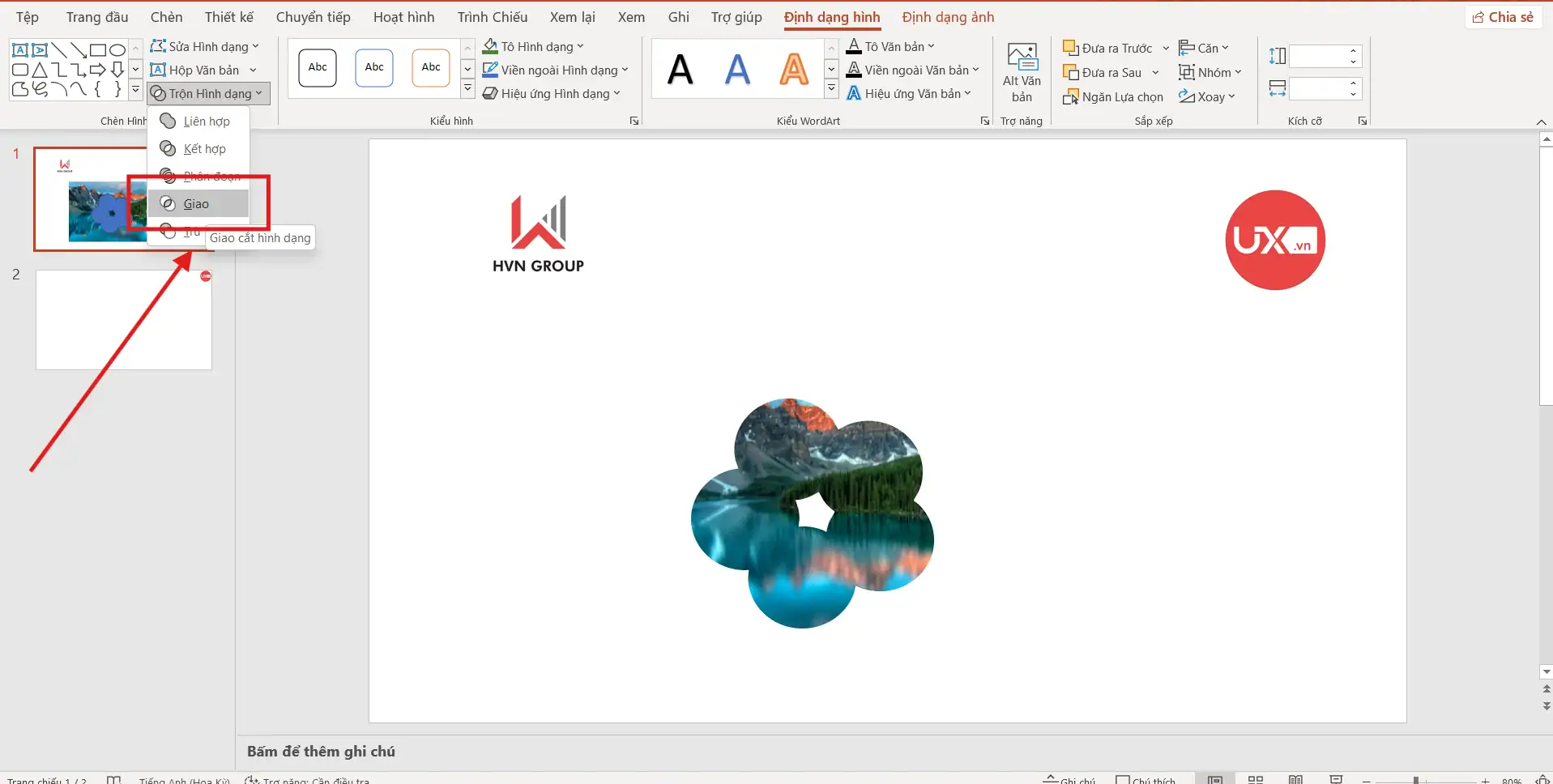Open the Xoay rotate menu
The height and width of the screenshot is (784, 1553).
[1207, 97]
